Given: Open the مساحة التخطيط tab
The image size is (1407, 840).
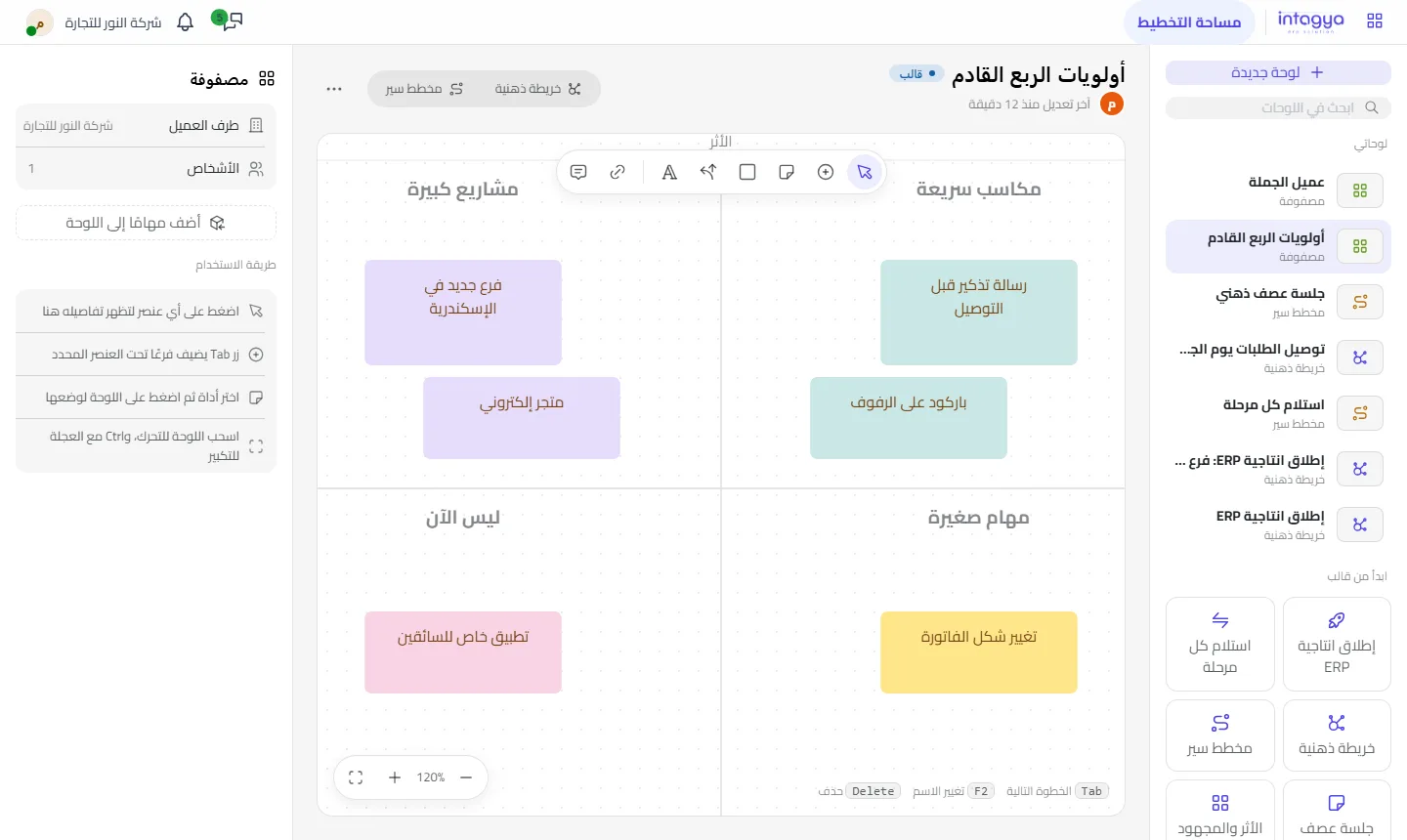Looking at the screenshot, I should point(1189,21).
